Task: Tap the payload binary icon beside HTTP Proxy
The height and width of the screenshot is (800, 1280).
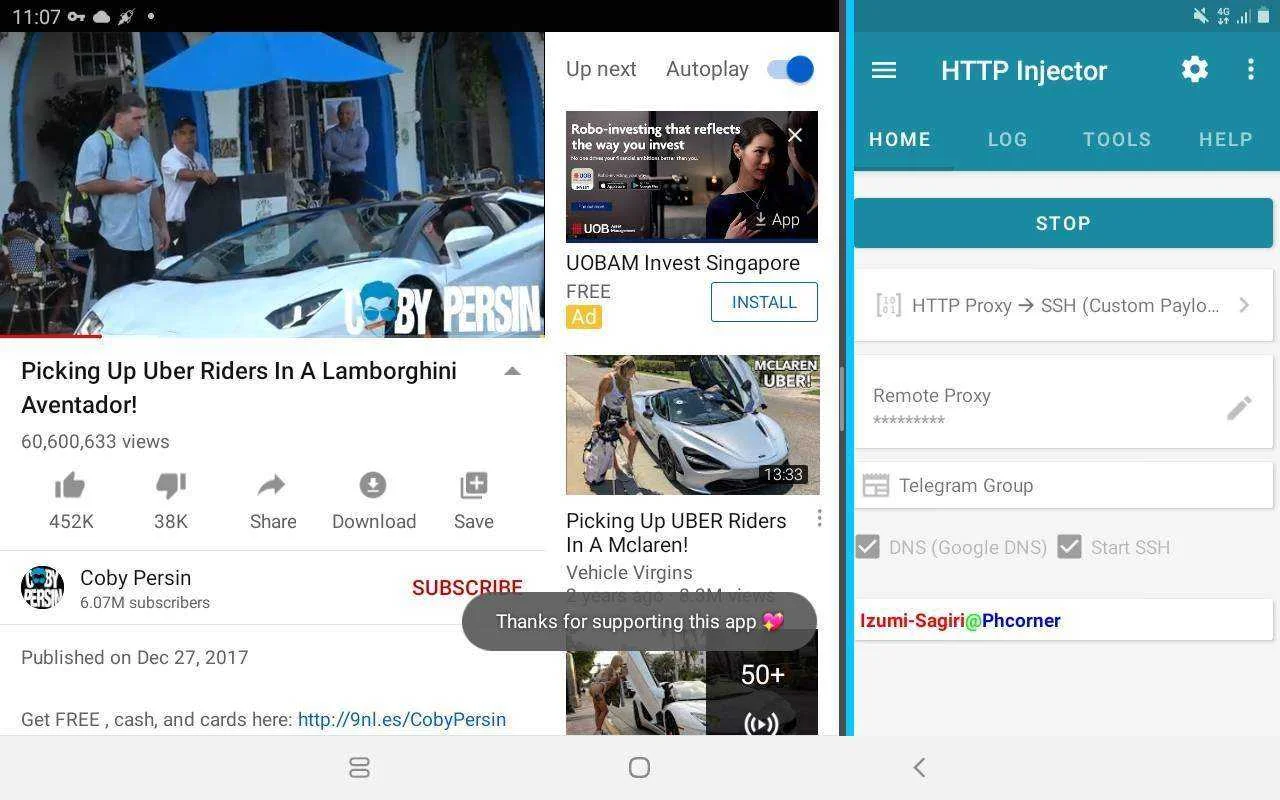Action: (888, 305)
